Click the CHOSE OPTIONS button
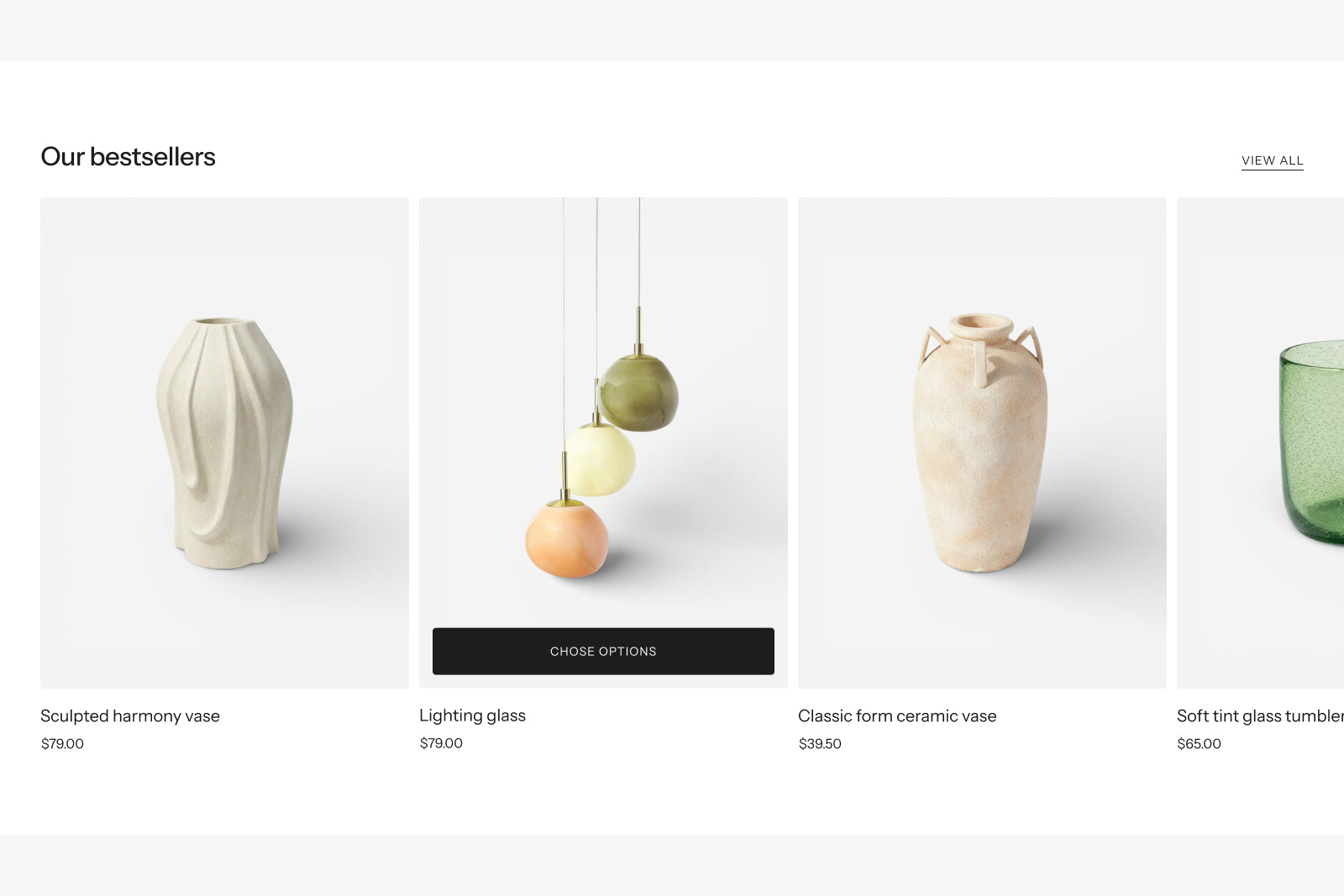Viewport: 1344px width, 896px height. [603, 651]
